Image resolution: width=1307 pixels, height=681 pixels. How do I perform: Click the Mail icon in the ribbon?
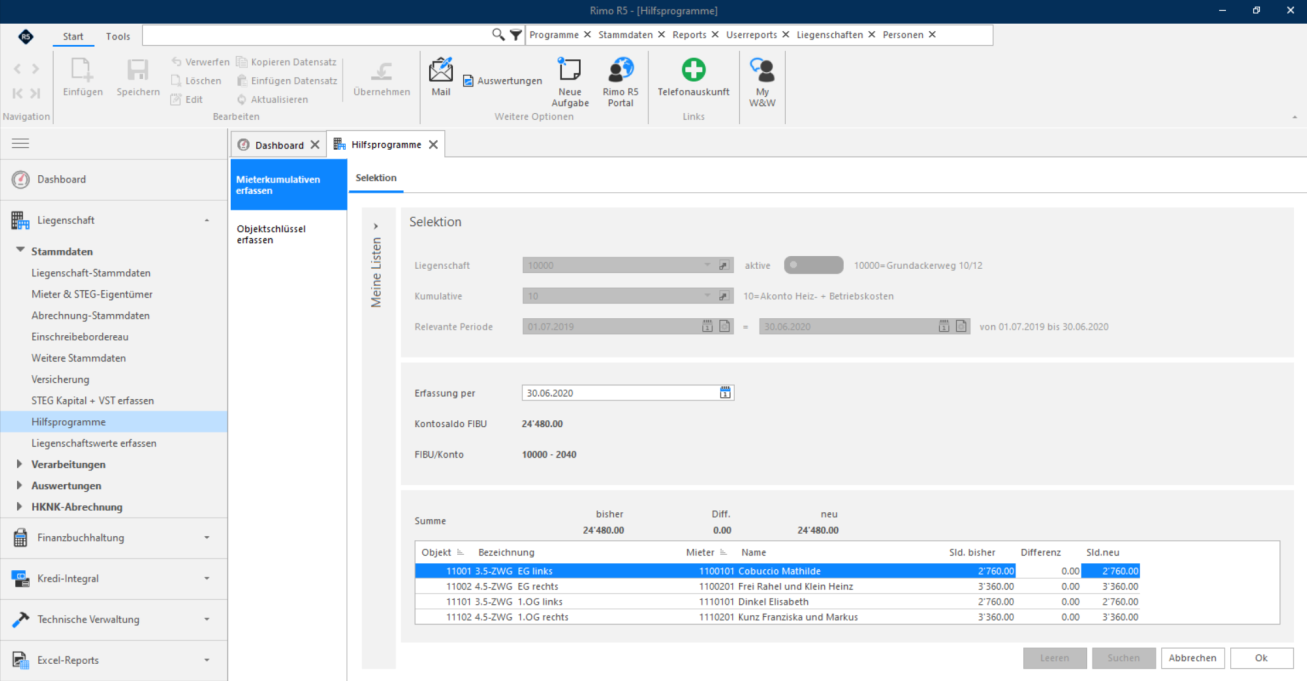coord(441,71)
